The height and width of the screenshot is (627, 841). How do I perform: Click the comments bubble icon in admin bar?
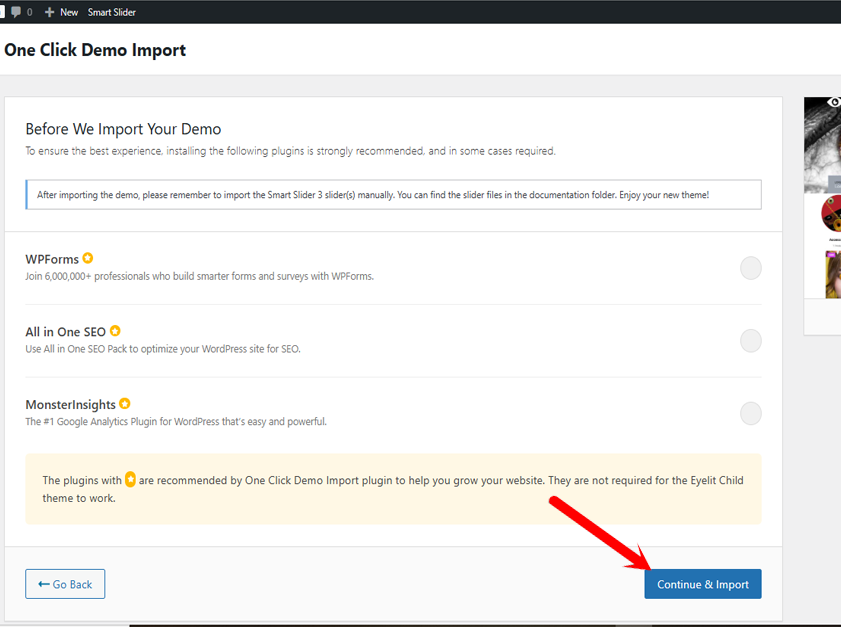tap(15, 12)
